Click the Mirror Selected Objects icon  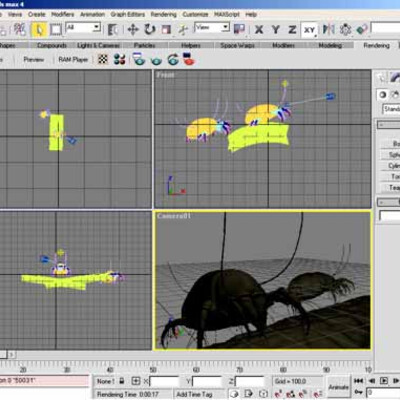[x=329, y=30]
